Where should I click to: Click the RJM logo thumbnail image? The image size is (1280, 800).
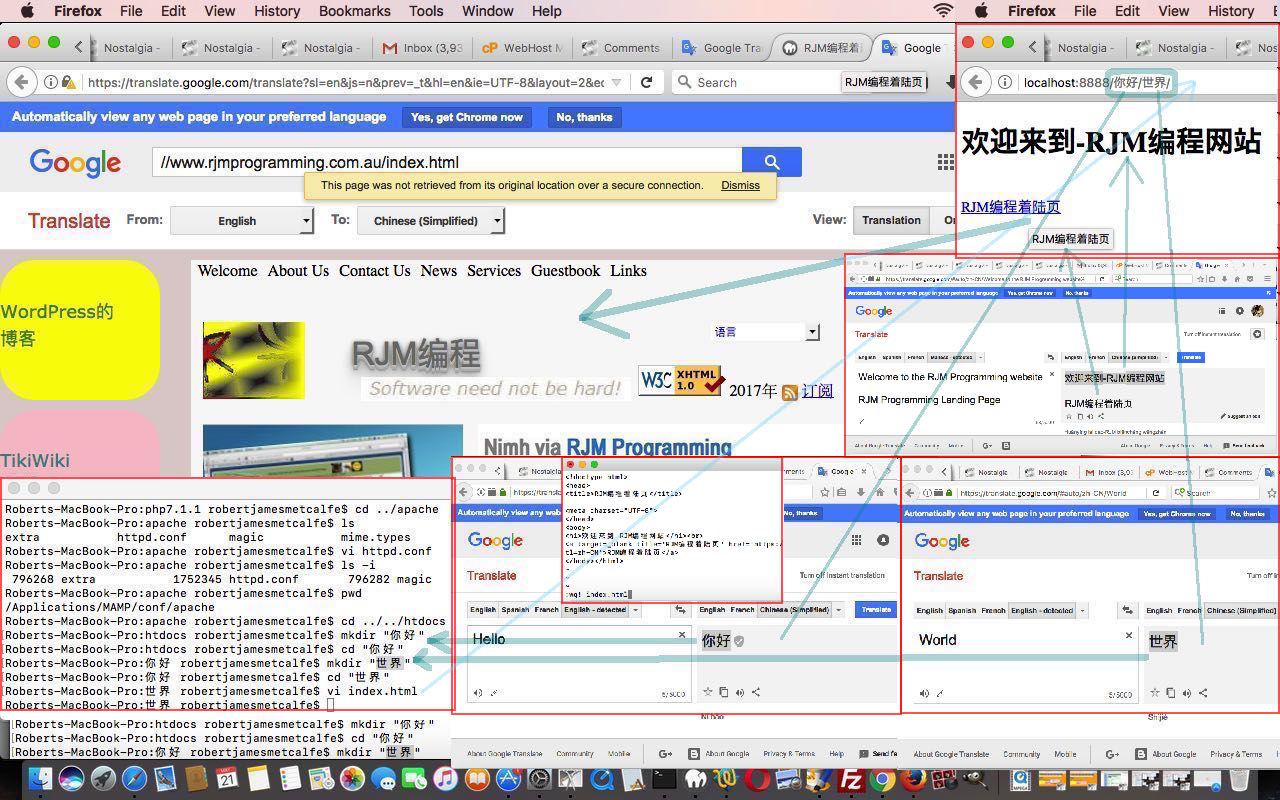[254, 360]
